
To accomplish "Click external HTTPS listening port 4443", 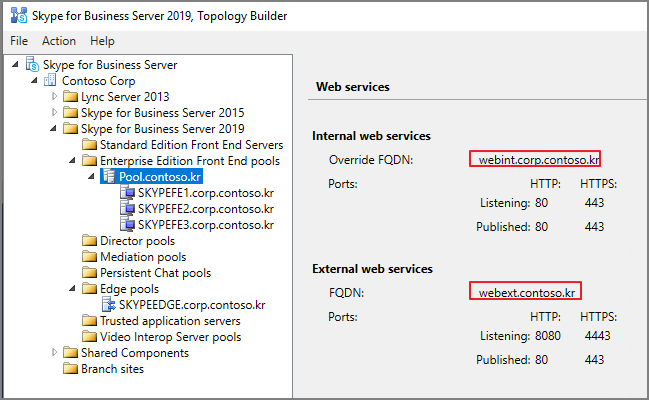I will tap(597, 335).
